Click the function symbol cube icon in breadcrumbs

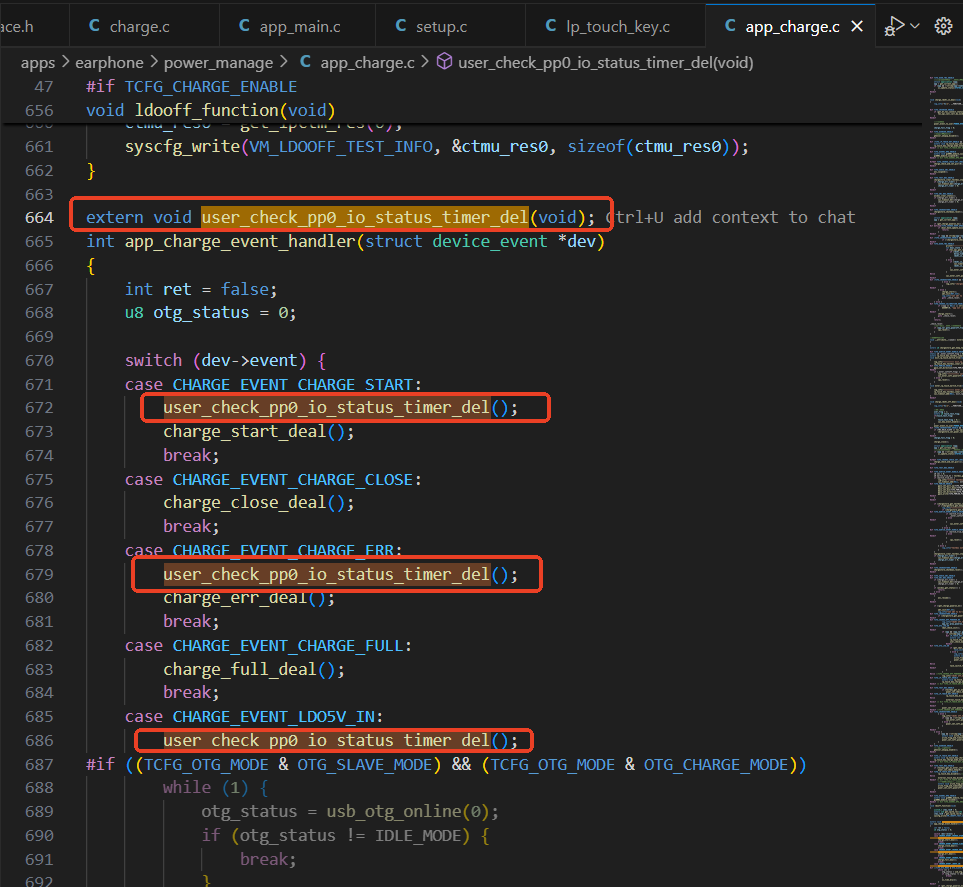point(444,62)
